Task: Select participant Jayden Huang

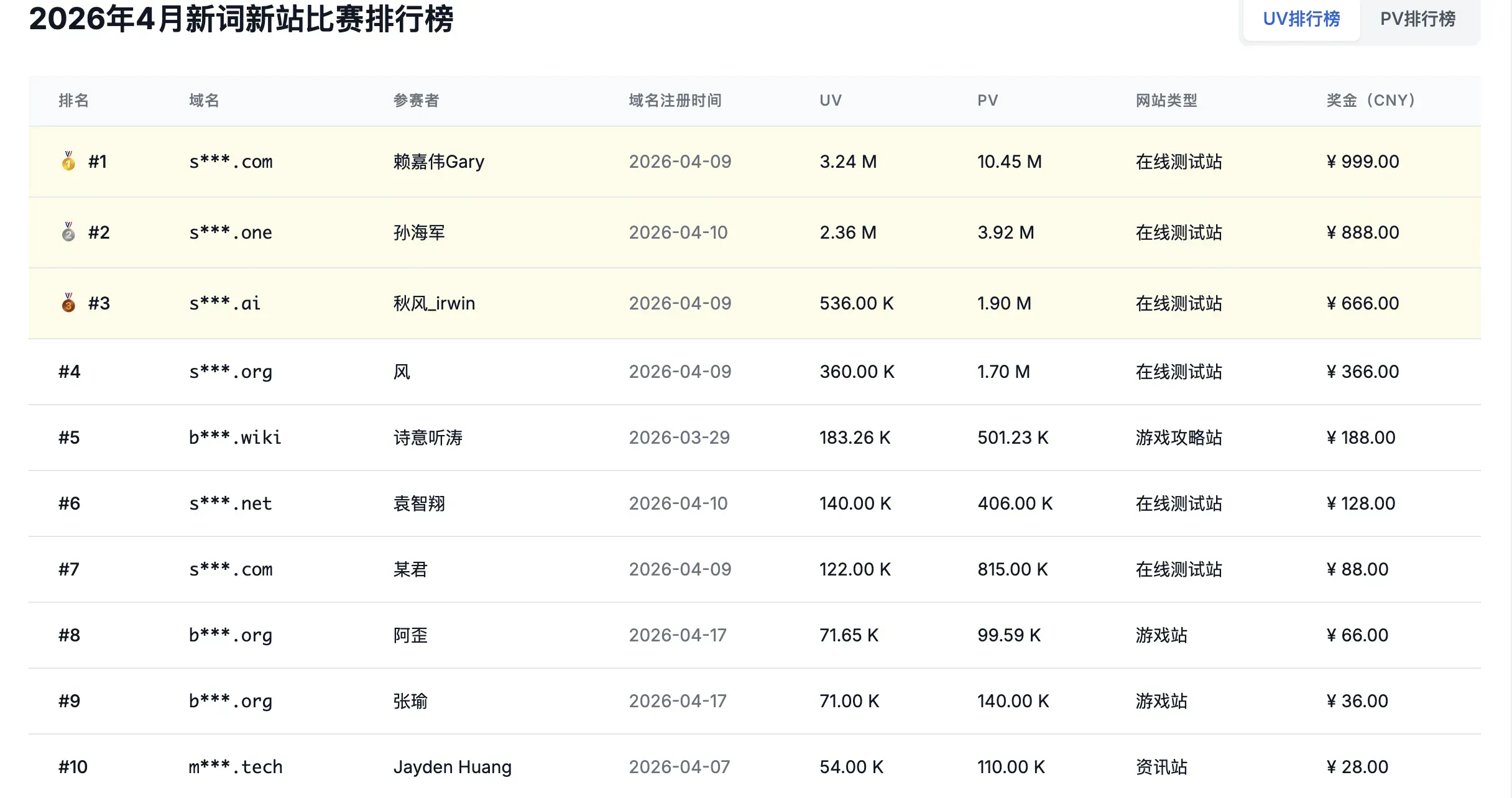Action: click(453, 767)
